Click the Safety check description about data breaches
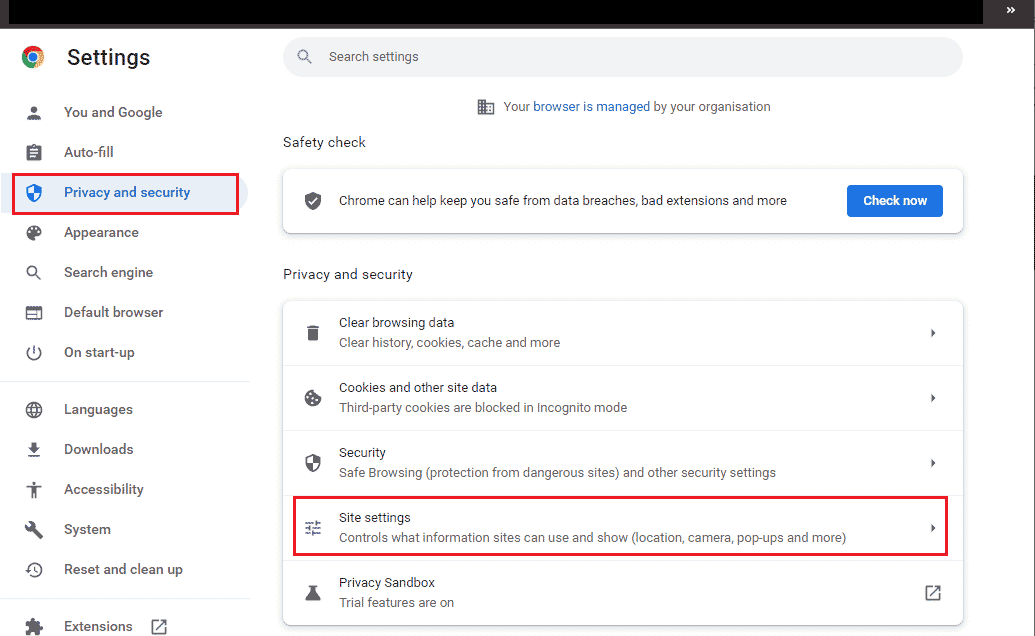This screenshot has width=1035, height=636. coord(562,201)
